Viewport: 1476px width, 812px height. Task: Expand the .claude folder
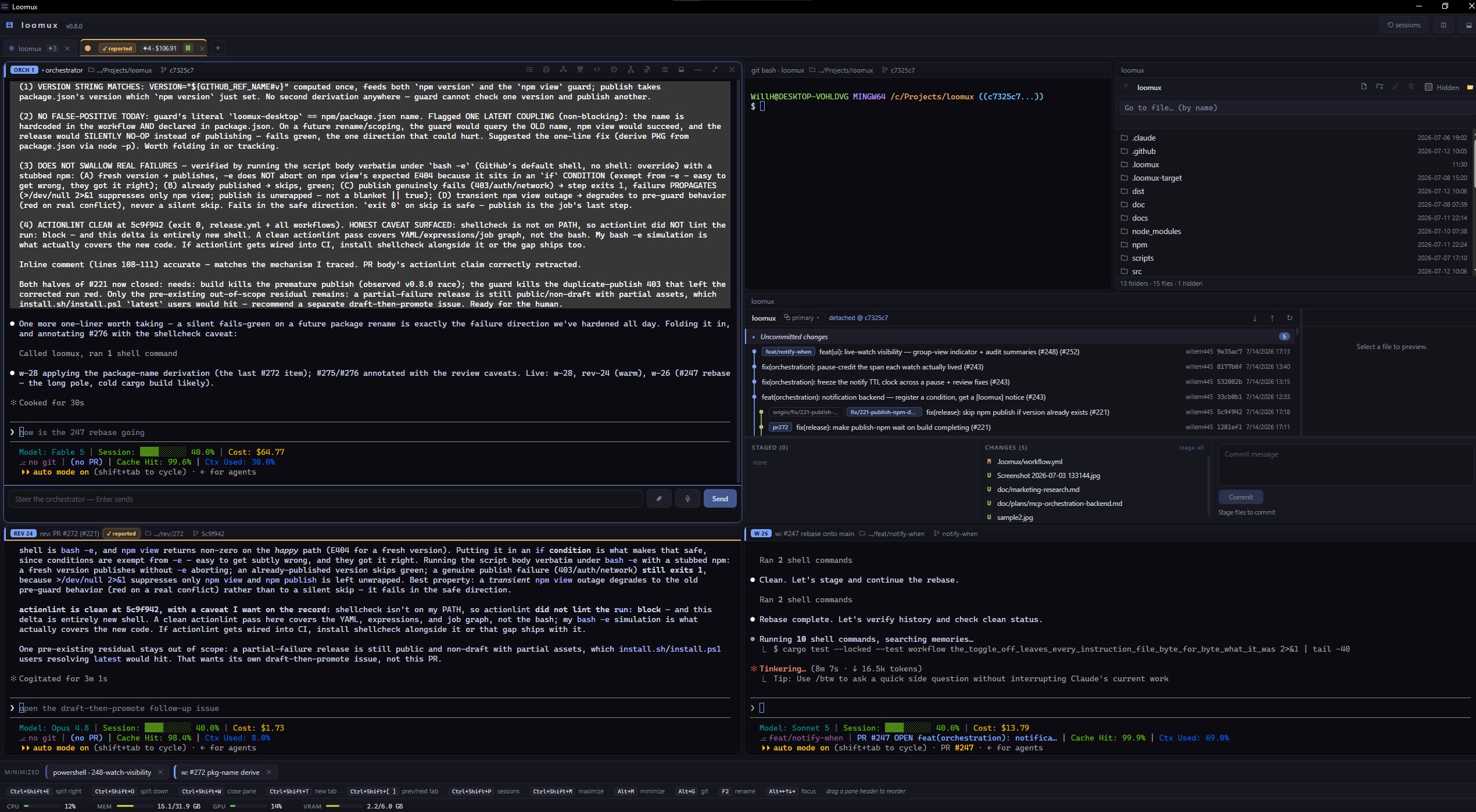[1293, 138]
